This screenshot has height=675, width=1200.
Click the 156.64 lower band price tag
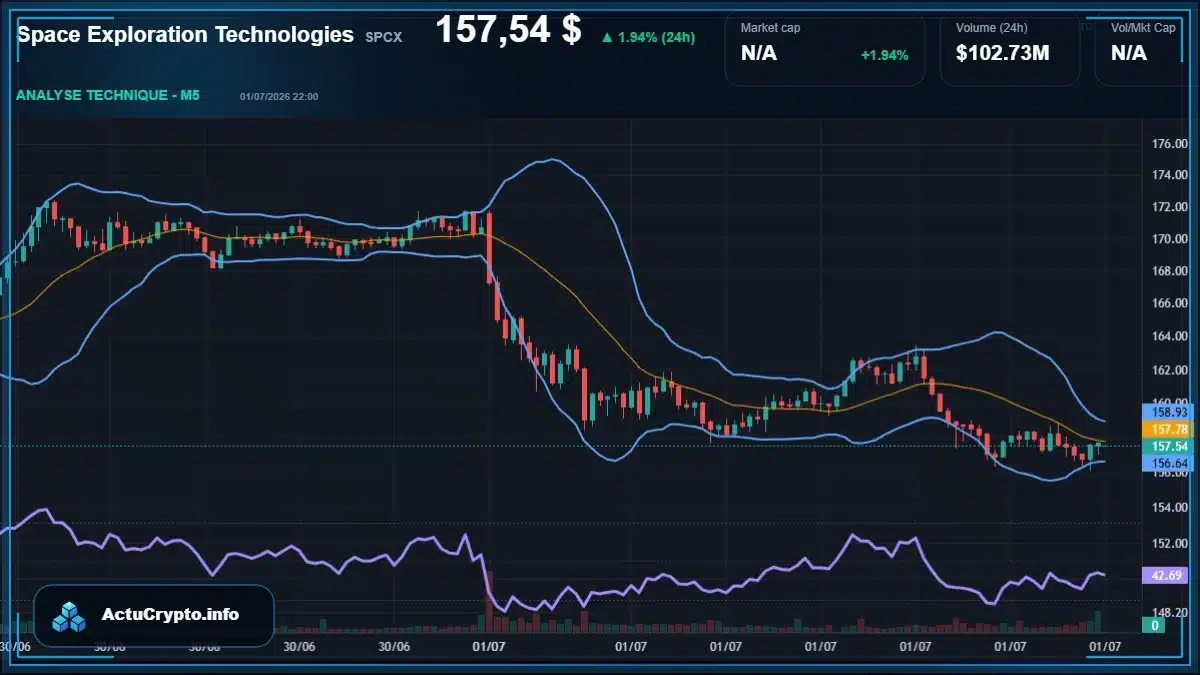[1169, 463]
